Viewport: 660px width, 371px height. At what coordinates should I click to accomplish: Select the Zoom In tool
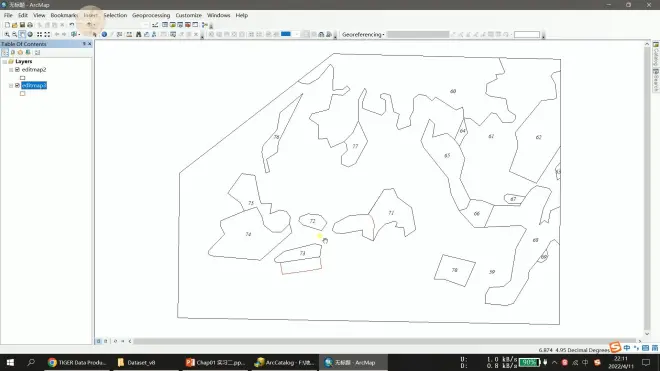[x=7, y=35]
